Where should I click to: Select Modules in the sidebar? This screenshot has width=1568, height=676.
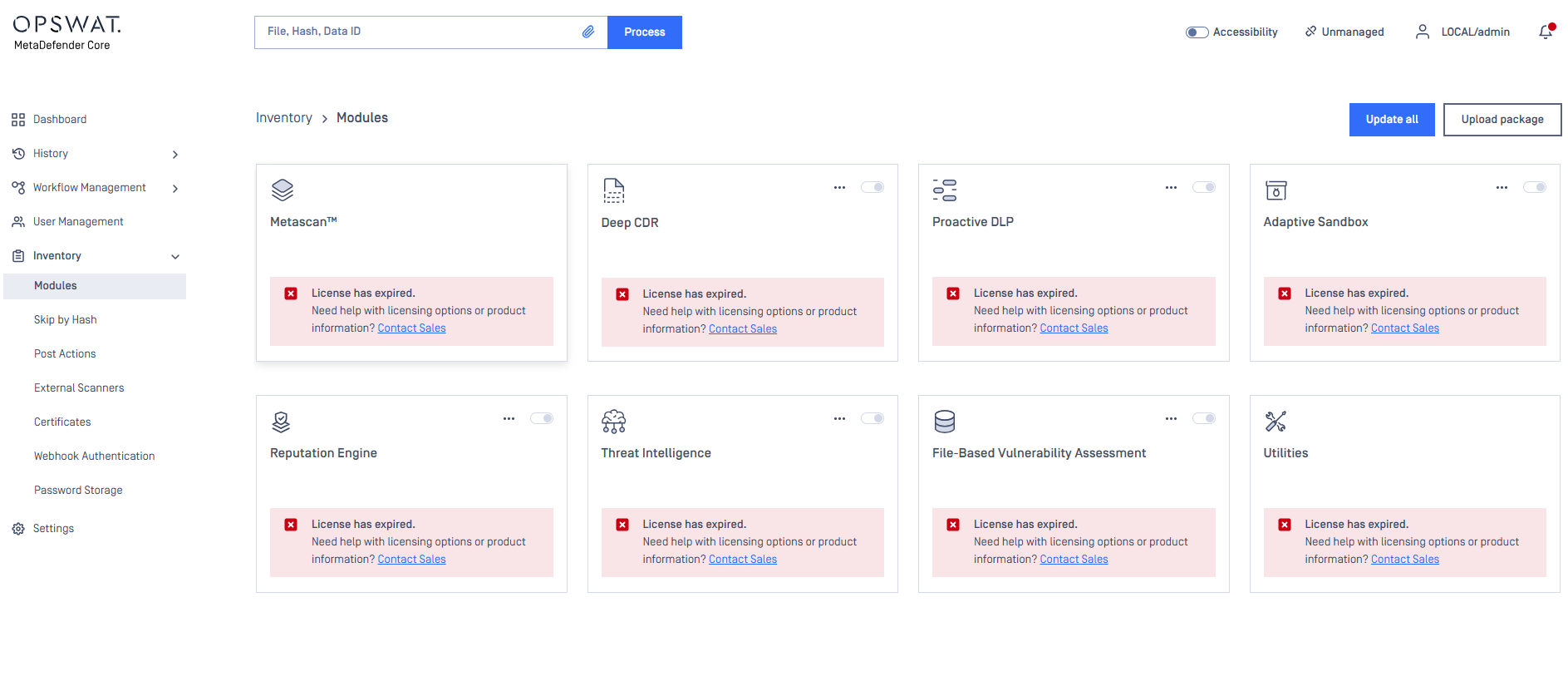point(95,286)
